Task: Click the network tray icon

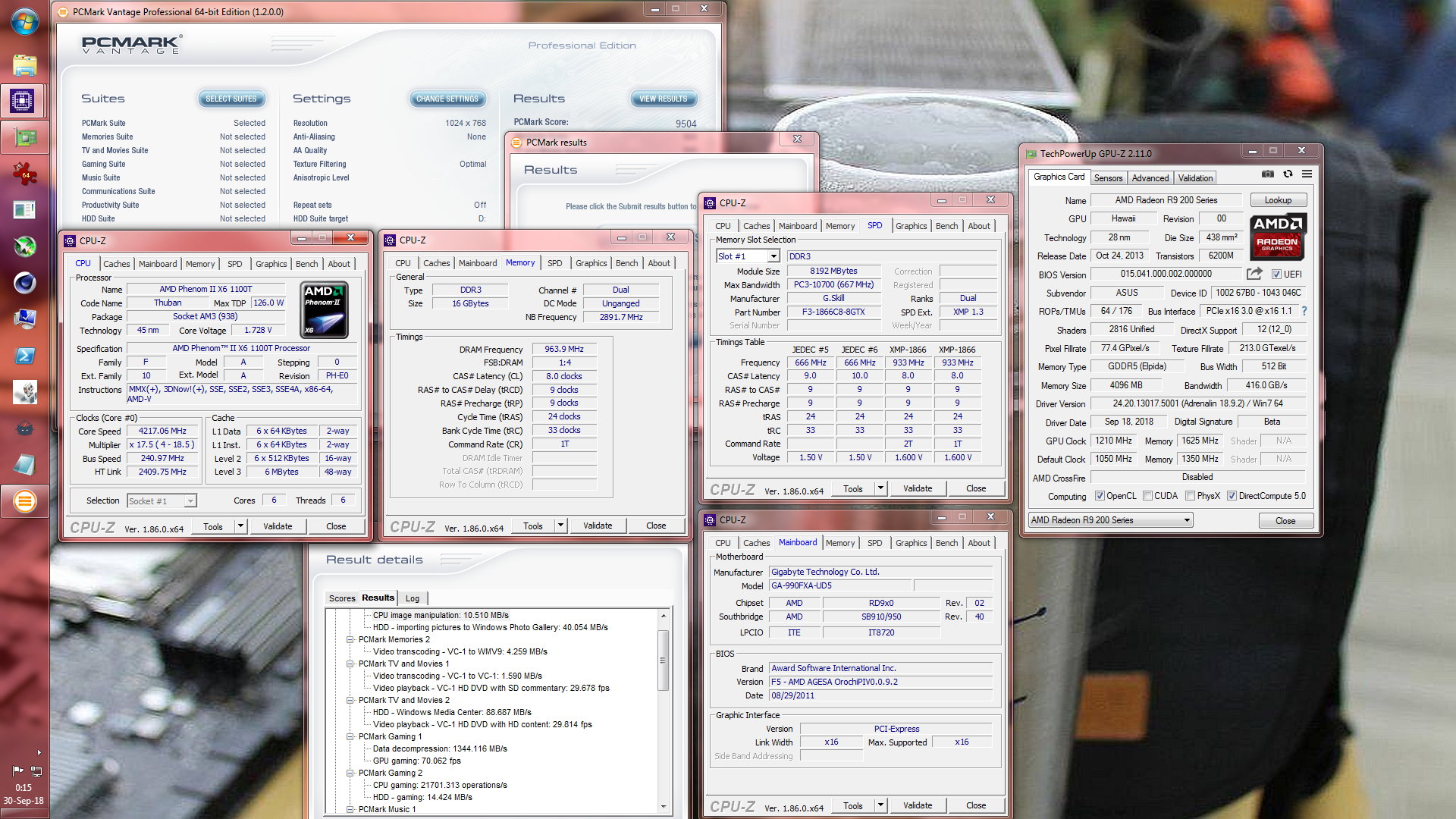Action: click(36, 770)
